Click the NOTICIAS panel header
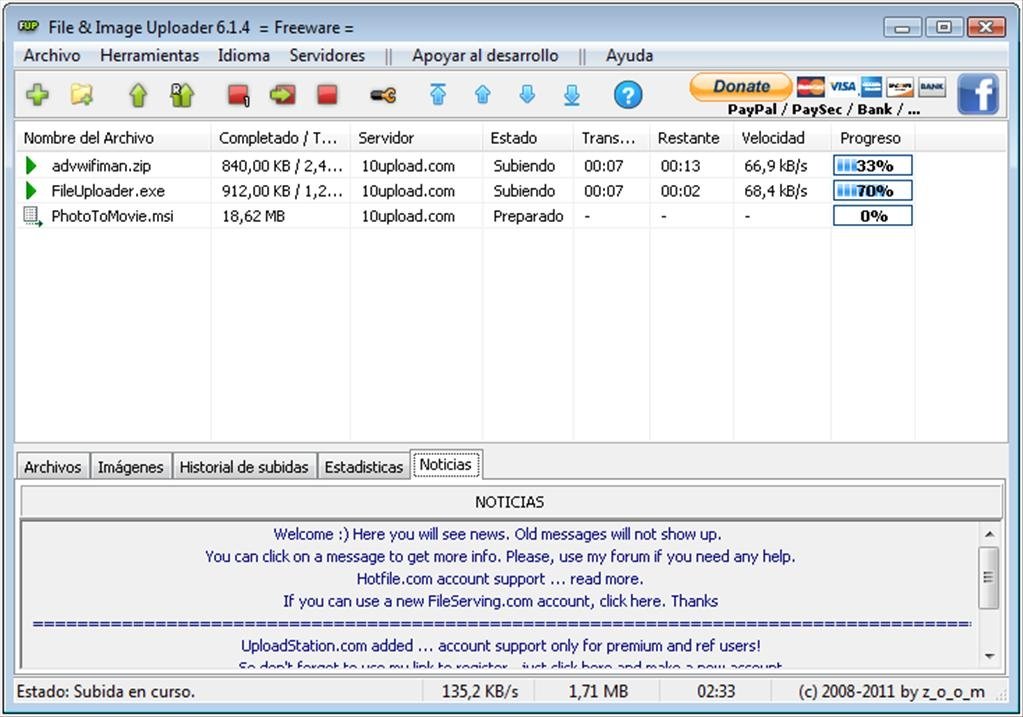 (512, 502)
